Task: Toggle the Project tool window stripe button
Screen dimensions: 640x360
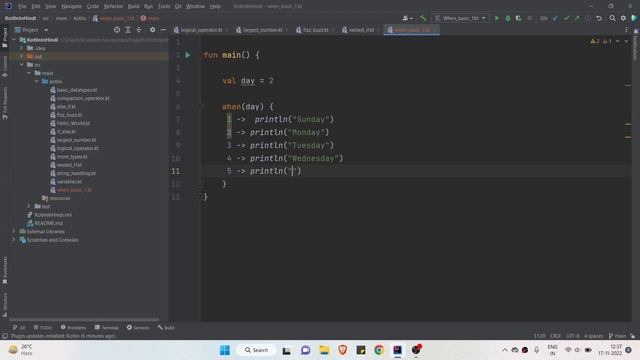Action: coord(4,38)
